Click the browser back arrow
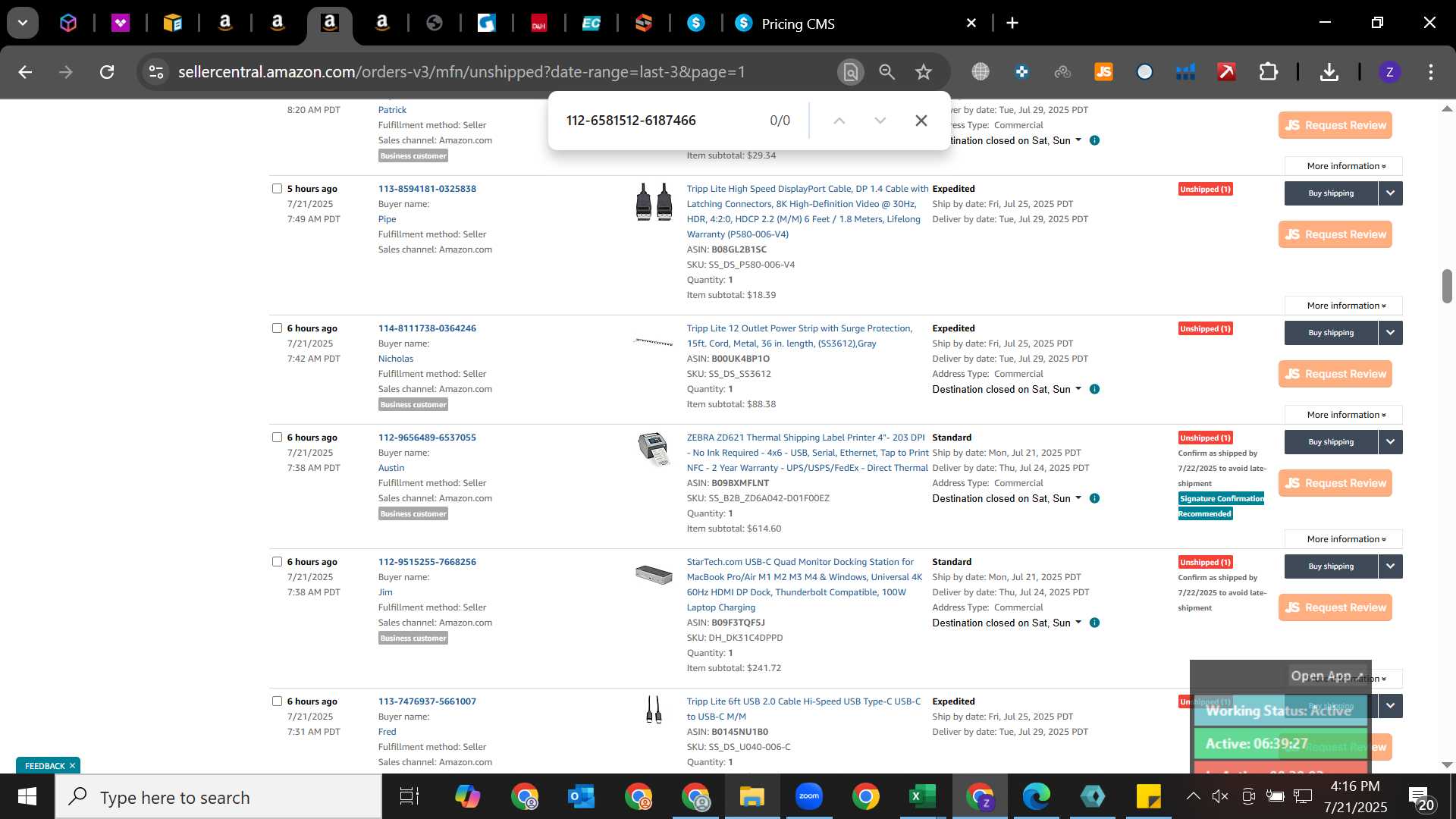The width and height of the screenshot is (1456, 819). [25, 72]
